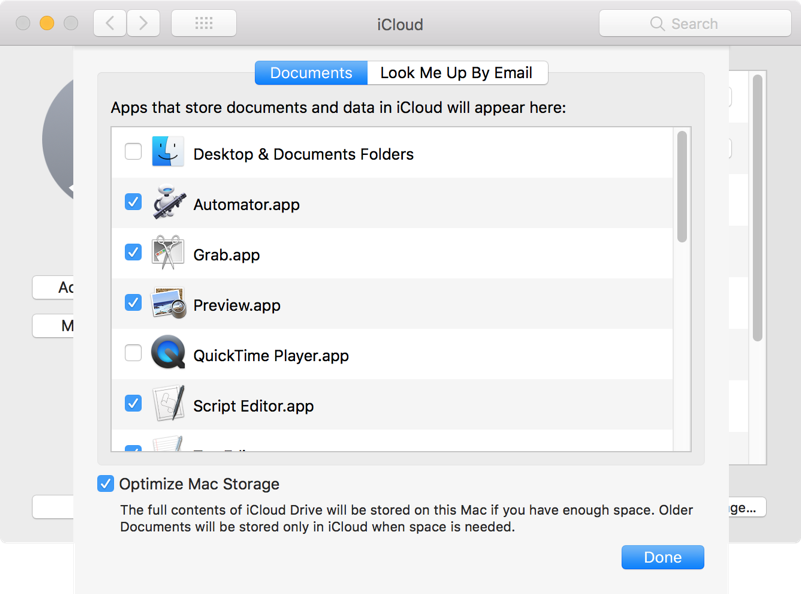Enable Desktop & Documents Folders checkbox
Viewport: 801px width, 594px height.
133,152
